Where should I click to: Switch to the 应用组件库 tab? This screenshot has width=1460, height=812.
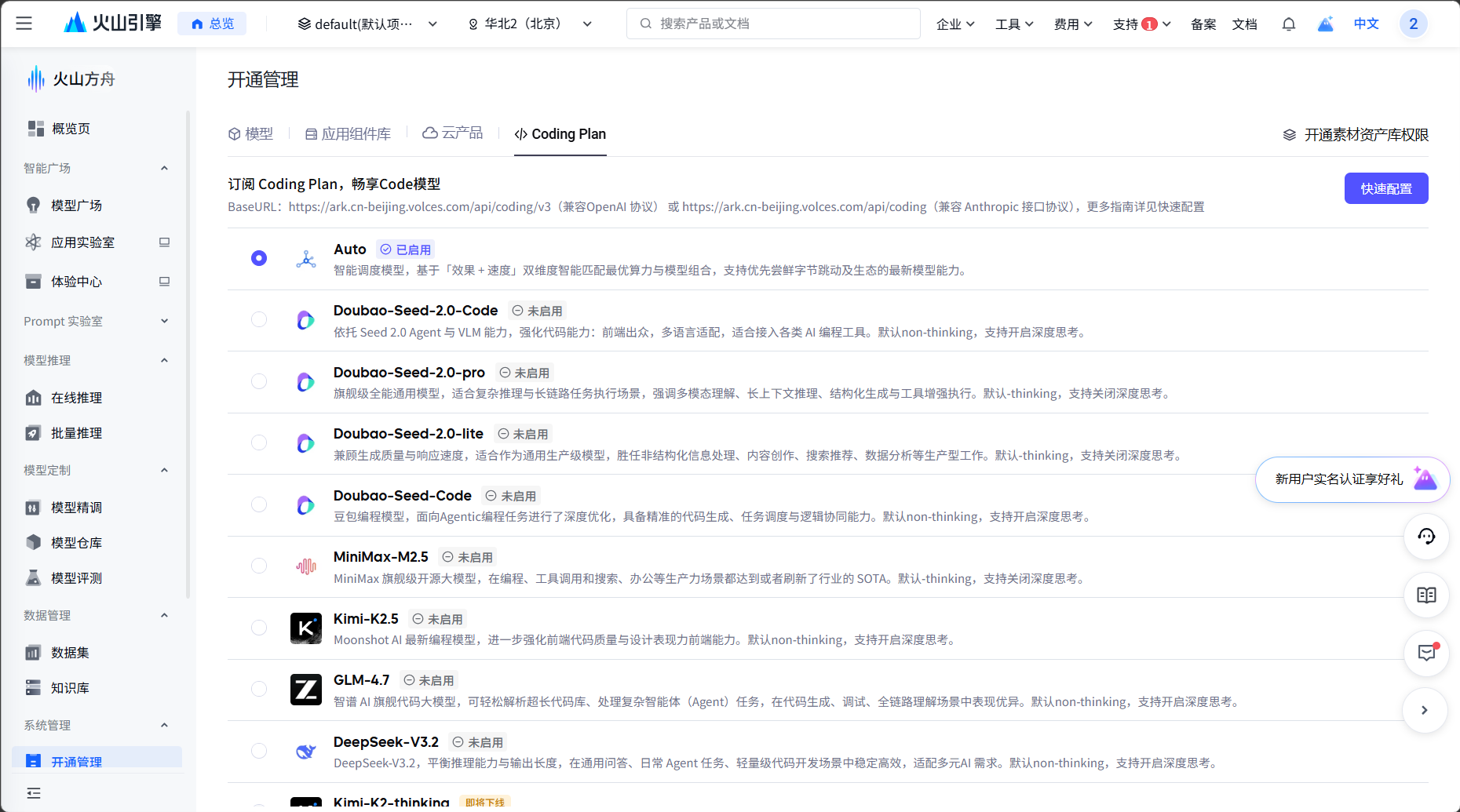click(348, 134)
